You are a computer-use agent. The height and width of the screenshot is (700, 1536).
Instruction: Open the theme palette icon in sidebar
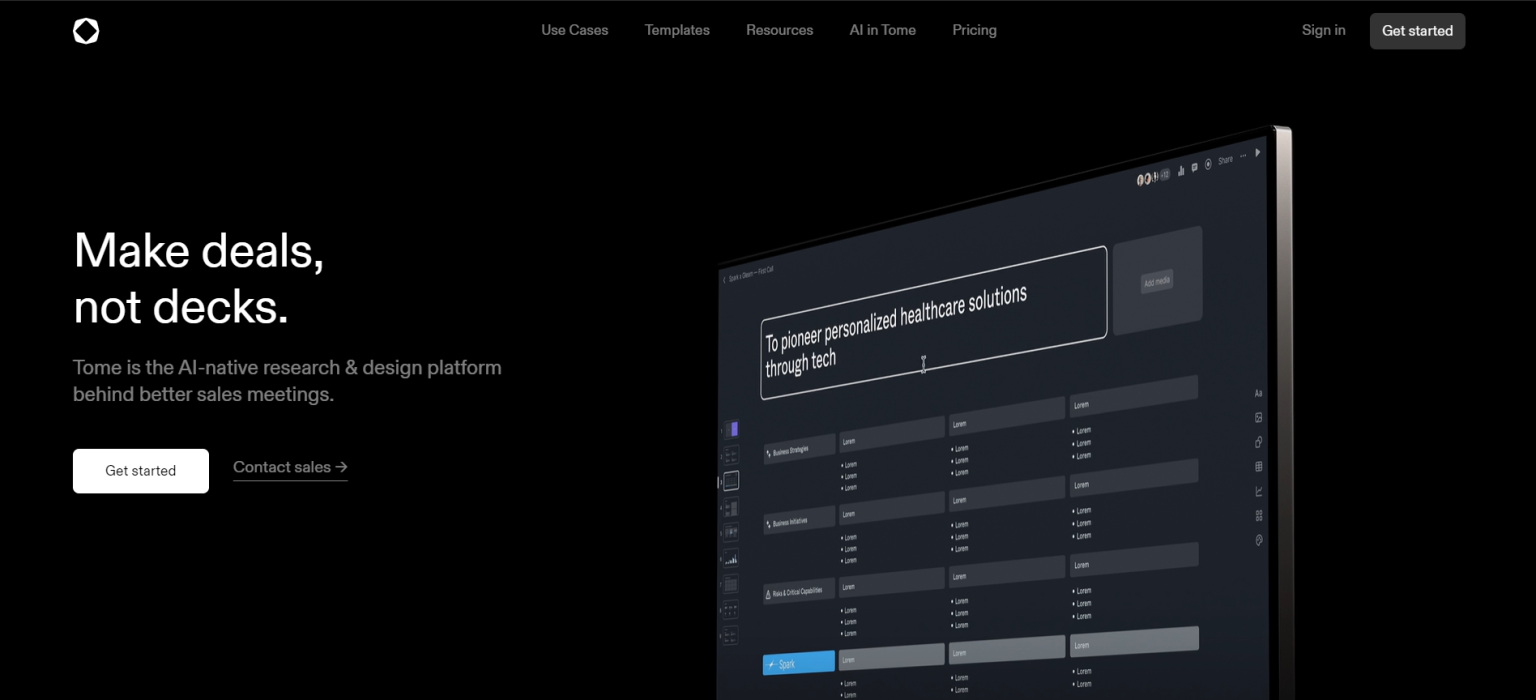click(x=1259, y=540)
